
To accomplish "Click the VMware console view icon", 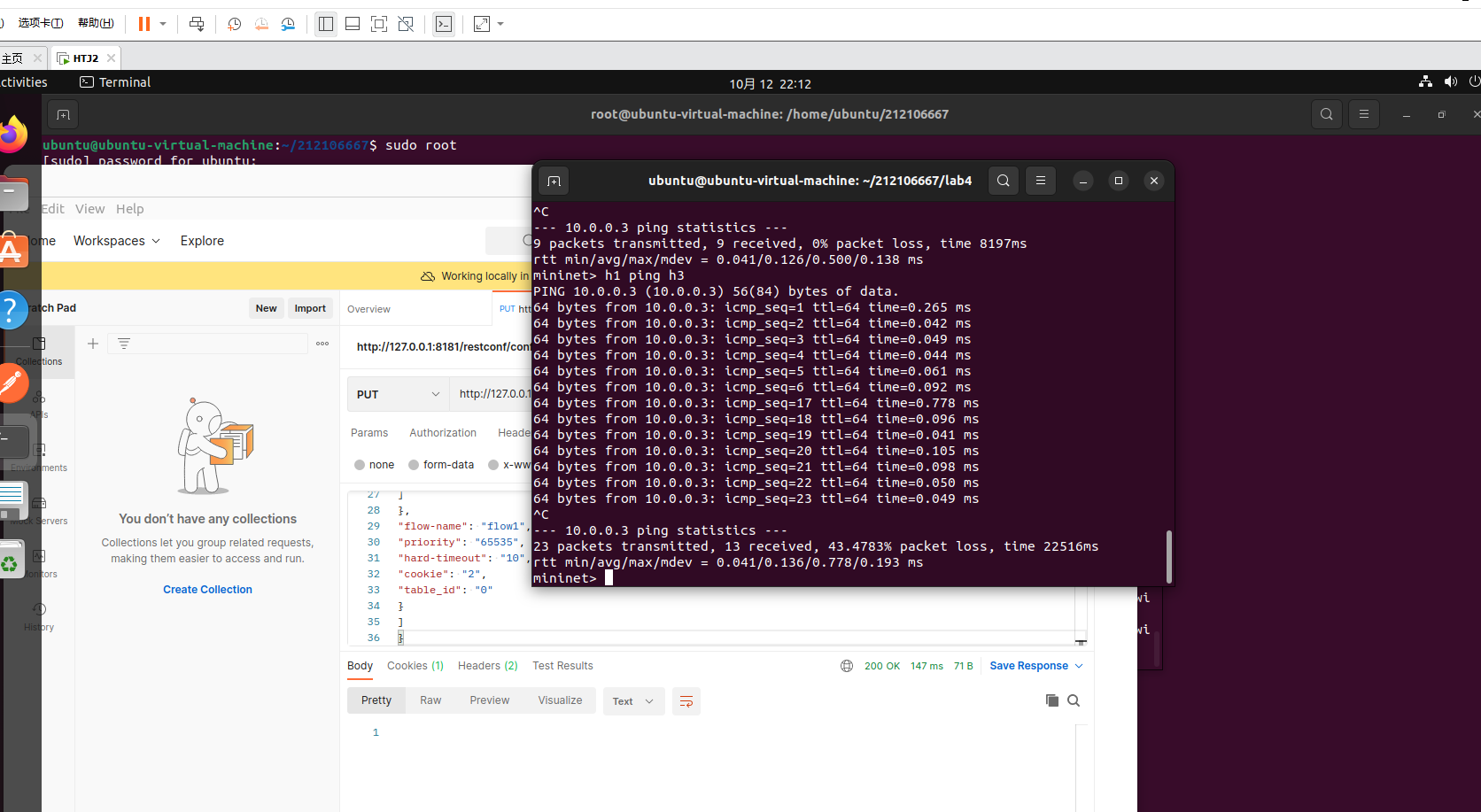I will [x=444, y=24].
